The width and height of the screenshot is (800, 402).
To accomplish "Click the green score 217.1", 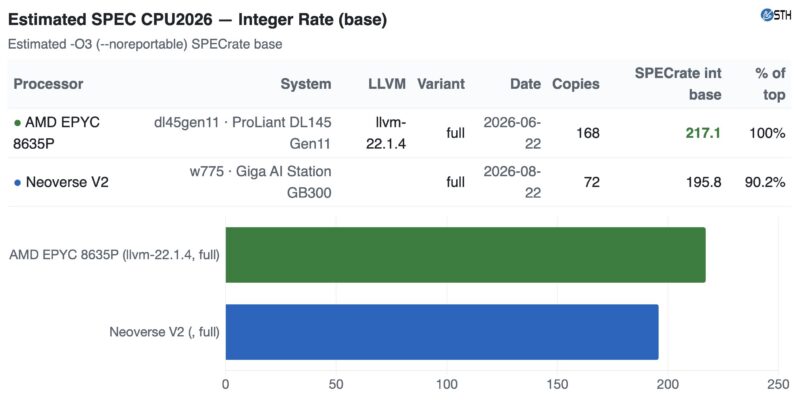I will tap(703, 133).
